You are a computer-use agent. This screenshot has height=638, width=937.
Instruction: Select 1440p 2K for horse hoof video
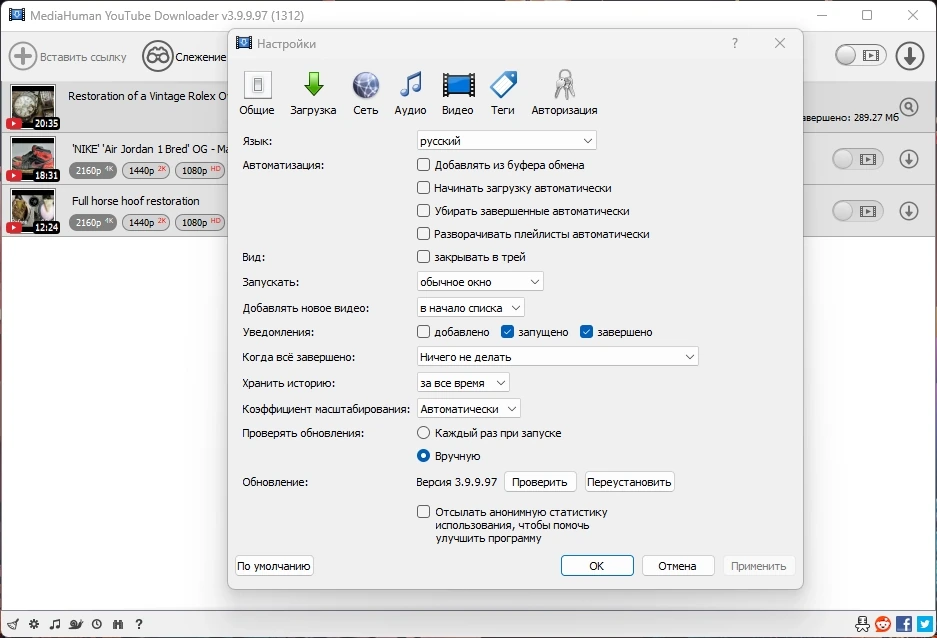(146, 222)
